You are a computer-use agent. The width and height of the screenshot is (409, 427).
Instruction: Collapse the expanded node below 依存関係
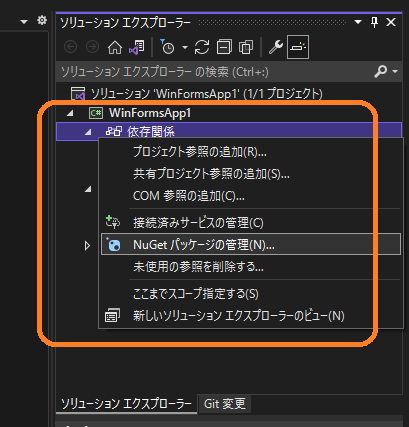(x=88, y=189)
